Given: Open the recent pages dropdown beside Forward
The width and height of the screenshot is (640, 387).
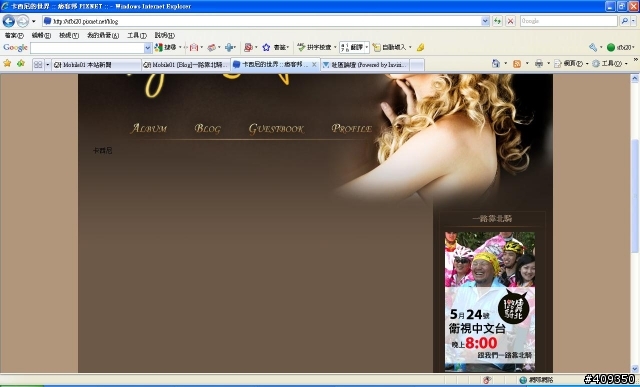Looking at the screenshot, I should [34, 21].
